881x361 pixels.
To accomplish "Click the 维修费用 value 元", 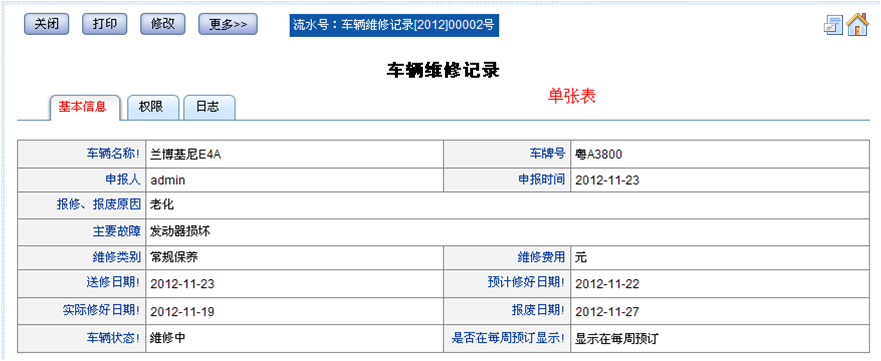I will click(x=581, y=258).
